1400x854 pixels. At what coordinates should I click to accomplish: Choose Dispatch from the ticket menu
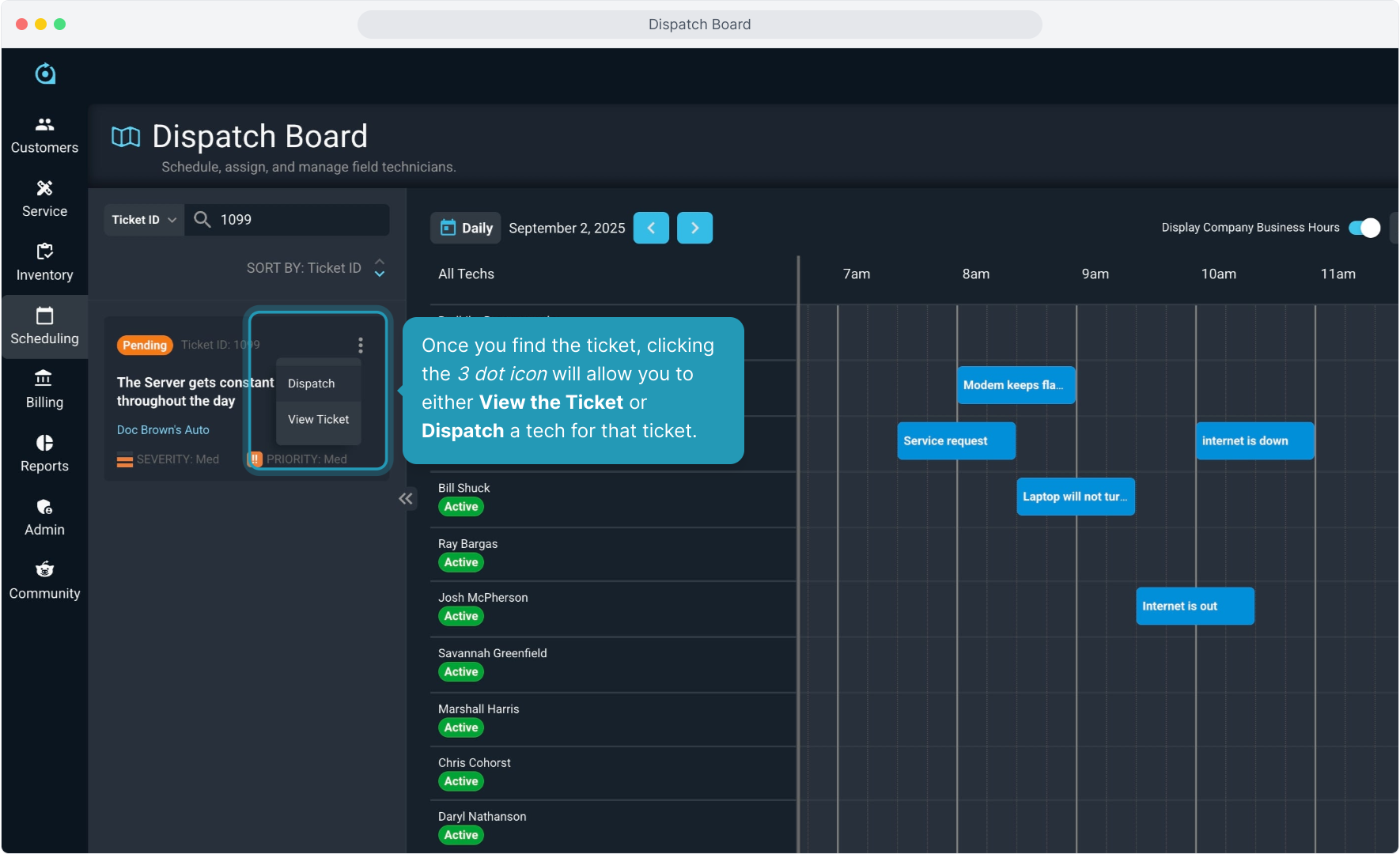(312, 384)
